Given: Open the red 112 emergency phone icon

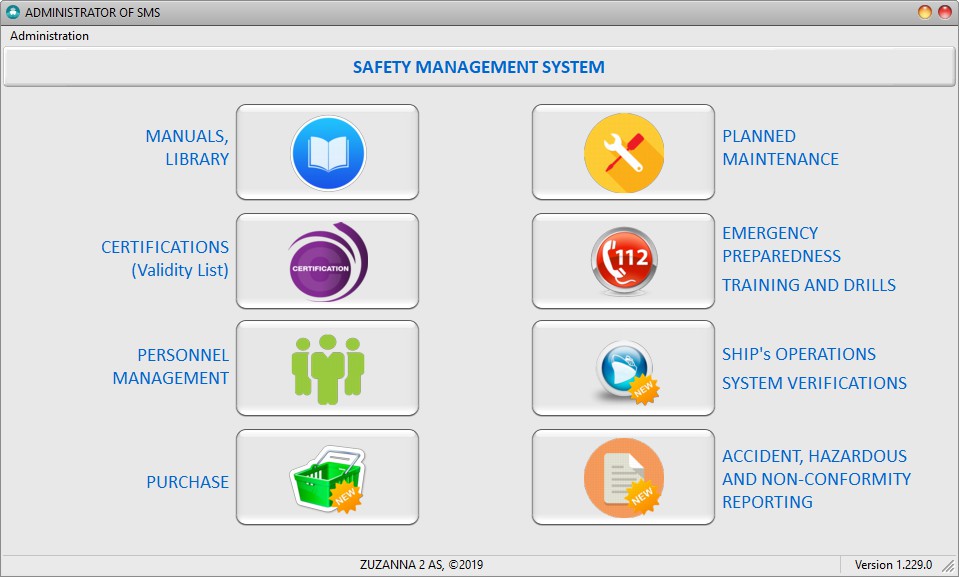Looking at the screenshot, I should (623, 261).
